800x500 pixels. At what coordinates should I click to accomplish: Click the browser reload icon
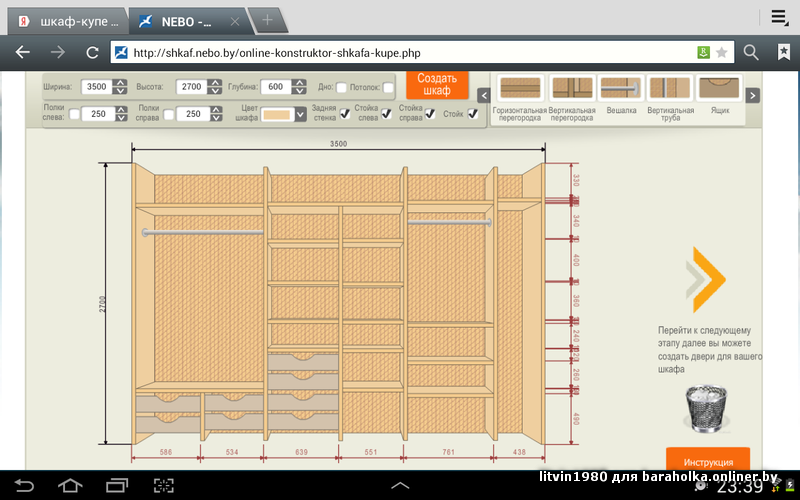[92, 52]
